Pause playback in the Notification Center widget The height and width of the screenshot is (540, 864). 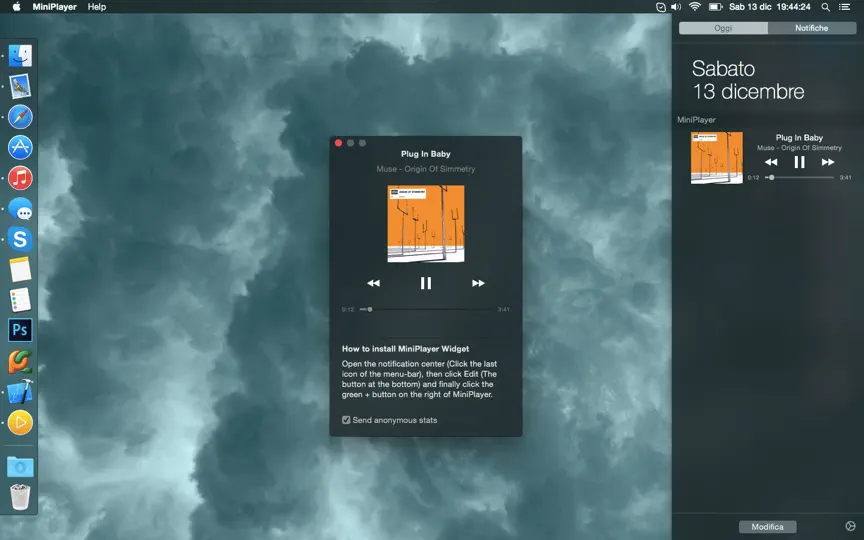799,162
